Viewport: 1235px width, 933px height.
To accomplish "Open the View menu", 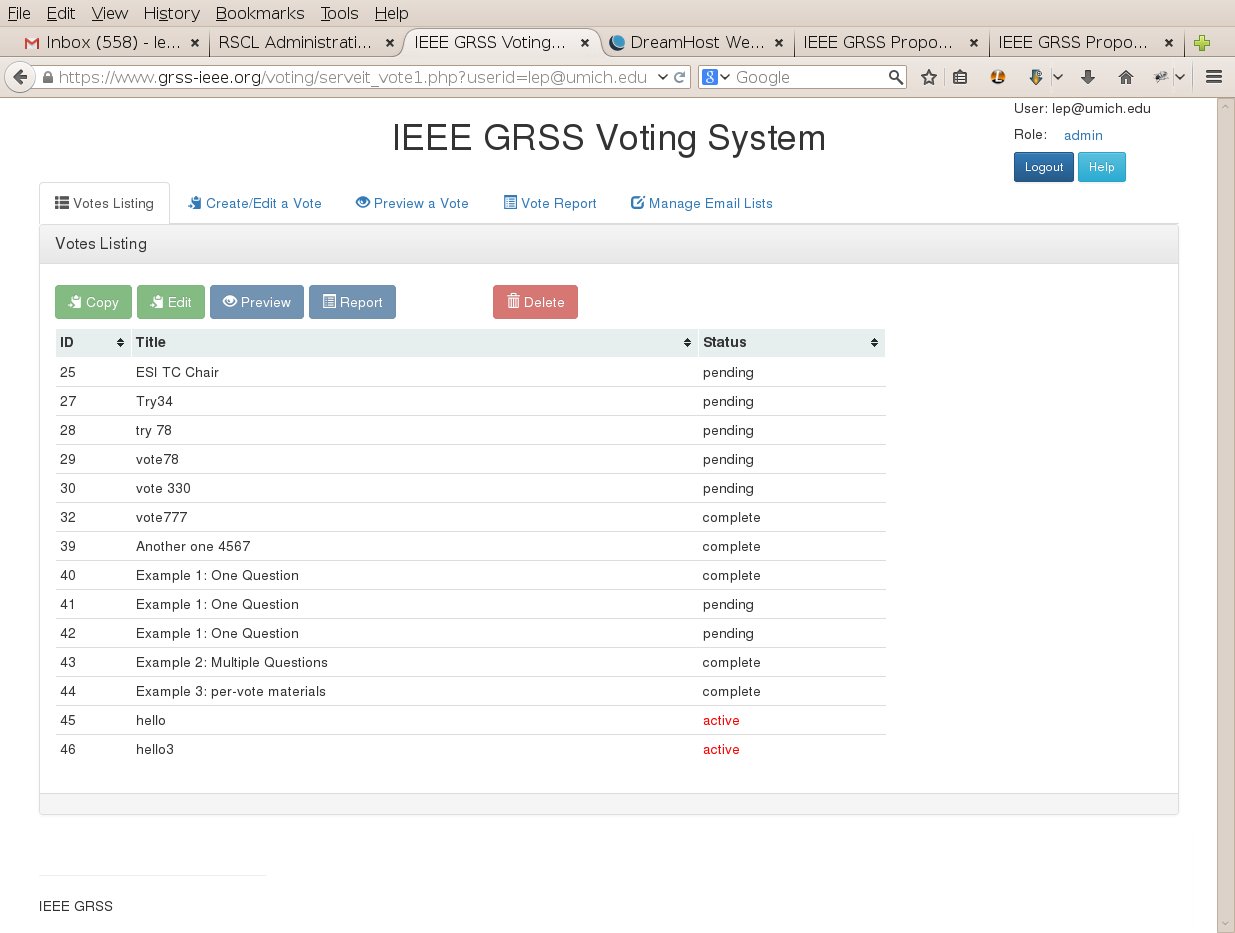I will [x=109, y=13].
